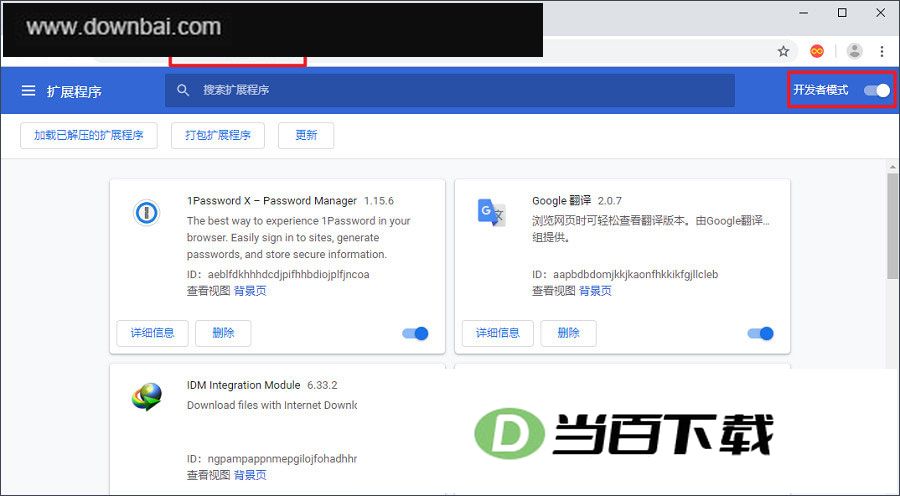
Task: Disable the Google 翻译 extension toggle
Action: point(761,333)
